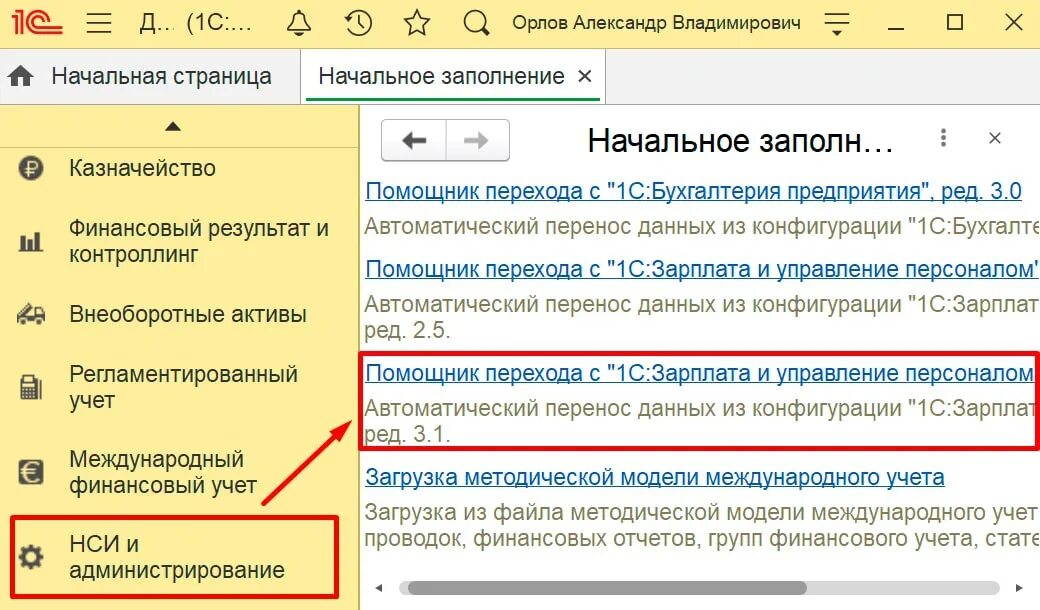This screenshot has height=610, width=1040.
Task: Click the form title Начальное заполн…
Action: (x=740, y=141)
